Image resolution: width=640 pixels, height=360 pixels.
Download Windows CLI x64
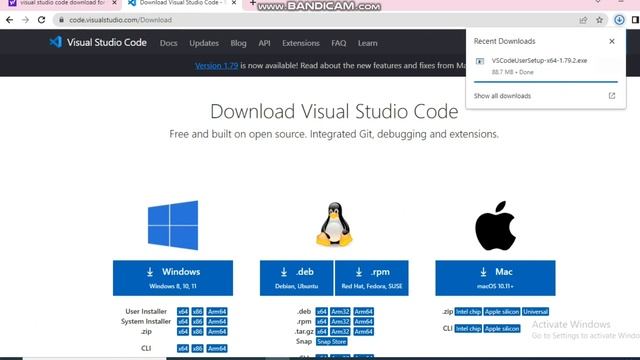[x=183, y=348]
